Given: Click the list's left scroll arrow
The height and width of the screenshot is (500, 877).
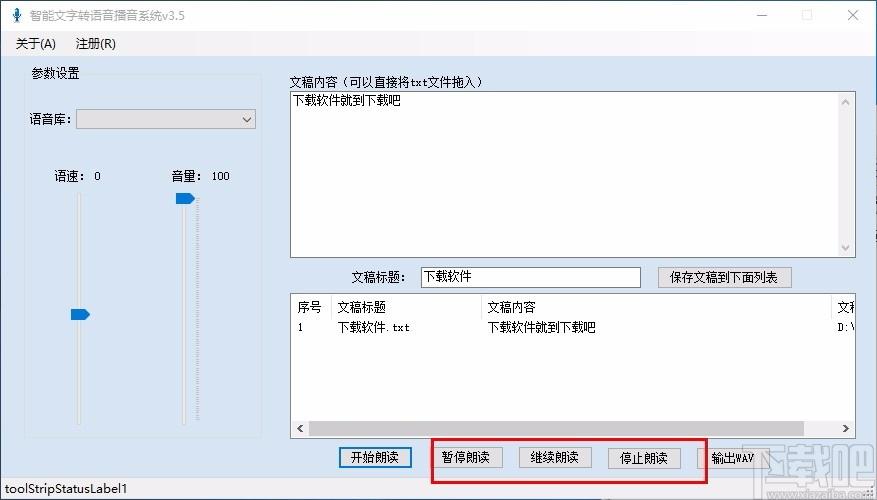Looking at the screenshot, I should 300,428.
